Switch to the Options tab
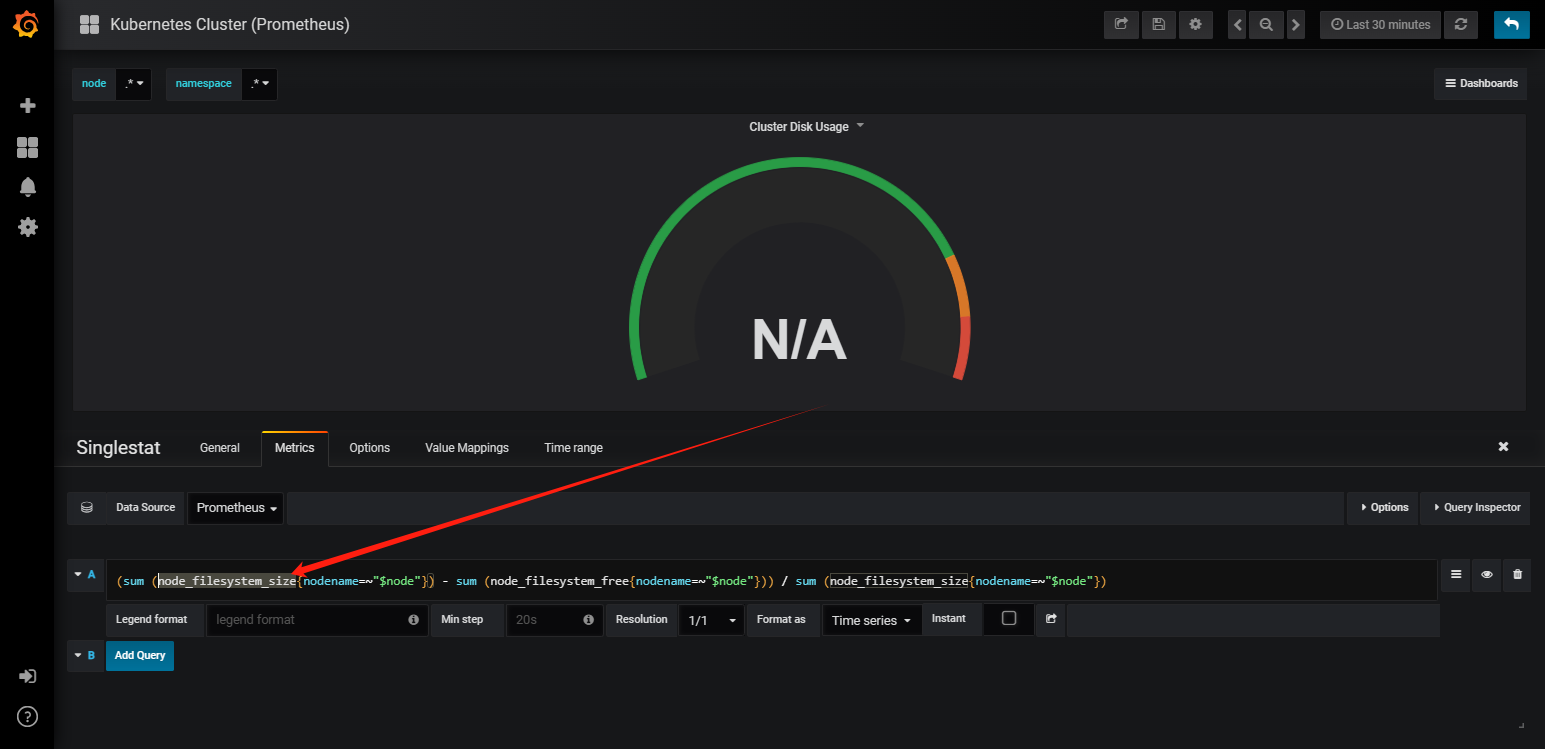Viewport: 1545px width, 749px height. point(369,448)
